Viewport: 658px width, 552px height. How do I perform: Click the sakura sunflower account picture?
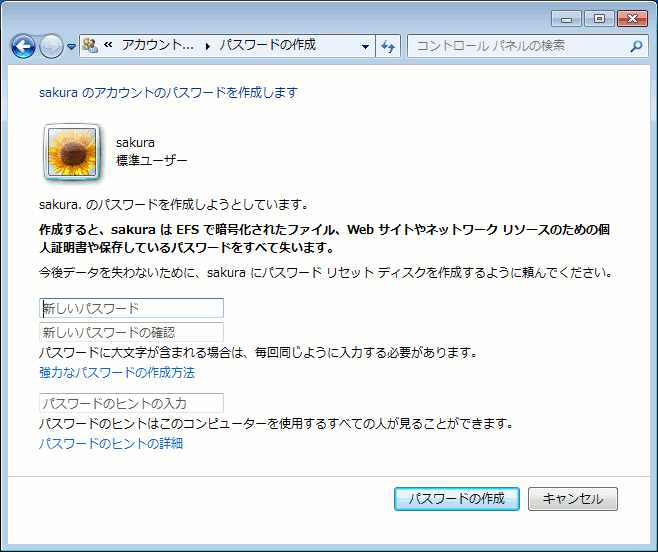coord(71,152)
